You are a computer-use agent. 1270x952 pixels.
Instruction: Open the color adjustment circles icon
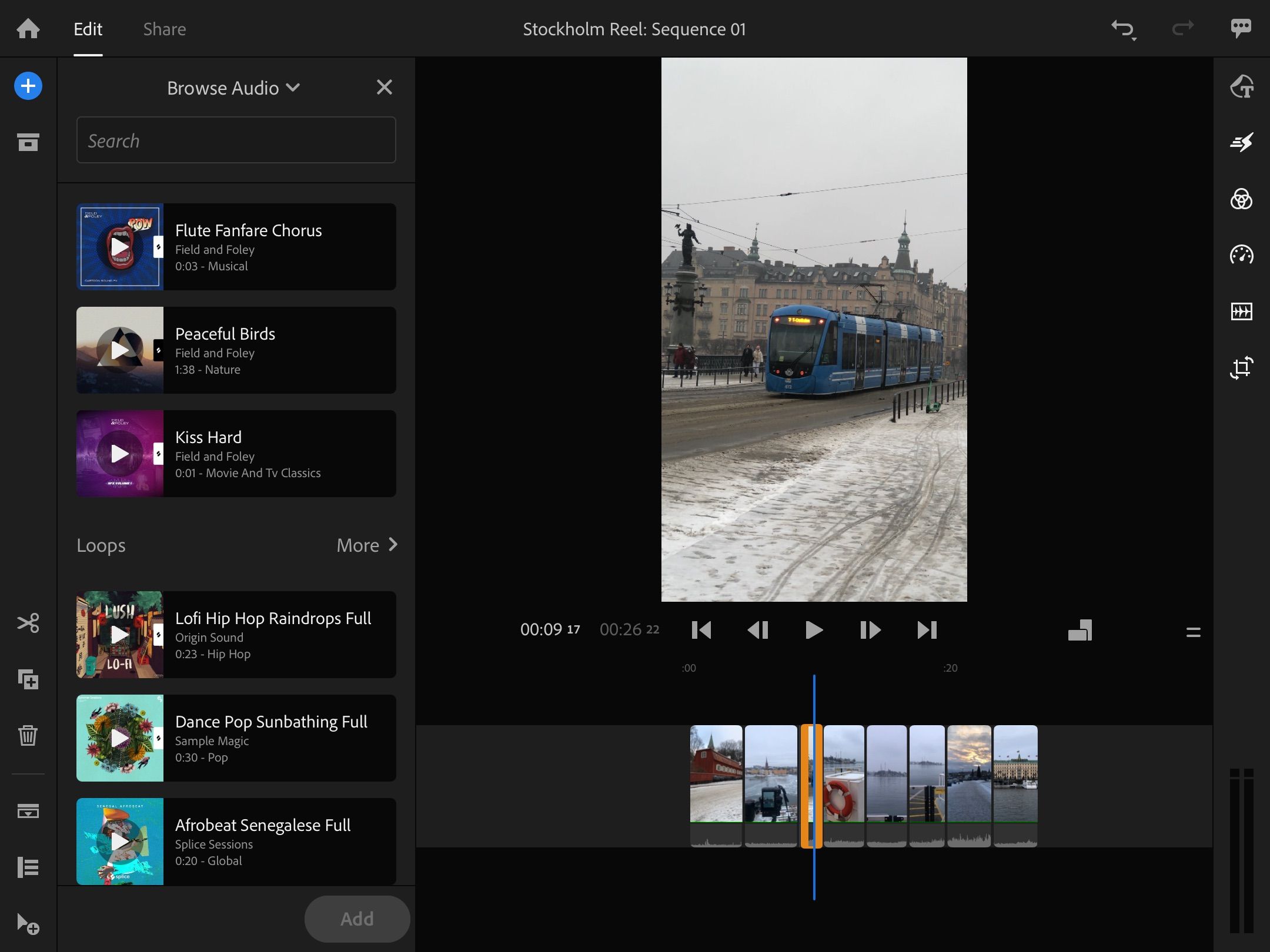coord(1241,199)
